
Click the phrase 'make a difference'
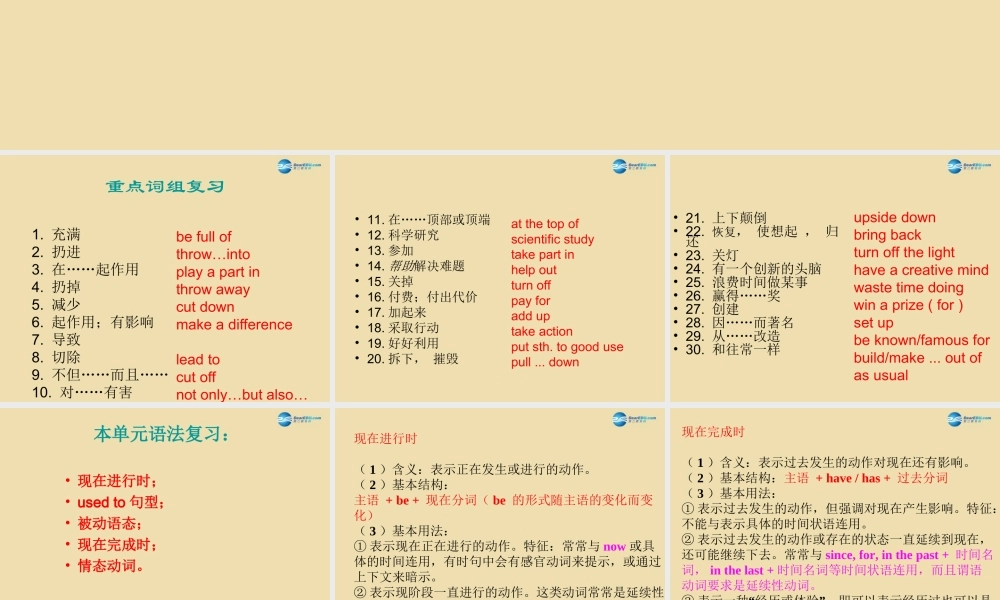(233, 324)
